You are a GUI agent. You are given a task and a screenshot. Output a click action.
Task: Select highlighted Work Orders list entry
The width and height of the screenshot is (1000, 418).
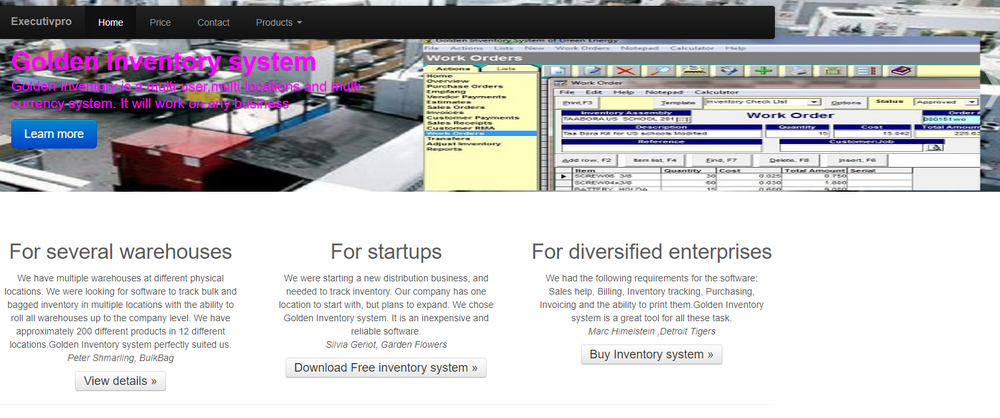pos(481,133)
